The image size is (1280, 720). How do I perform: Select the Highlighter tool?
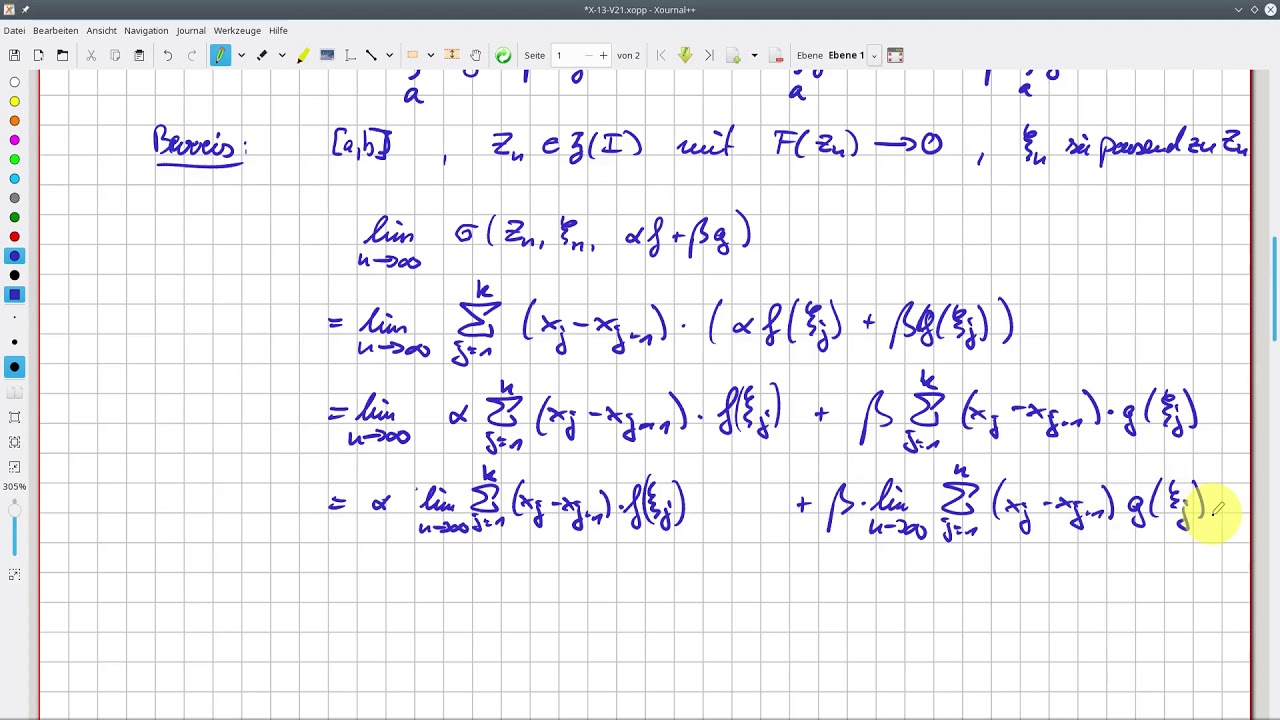(x=303, y=55)
